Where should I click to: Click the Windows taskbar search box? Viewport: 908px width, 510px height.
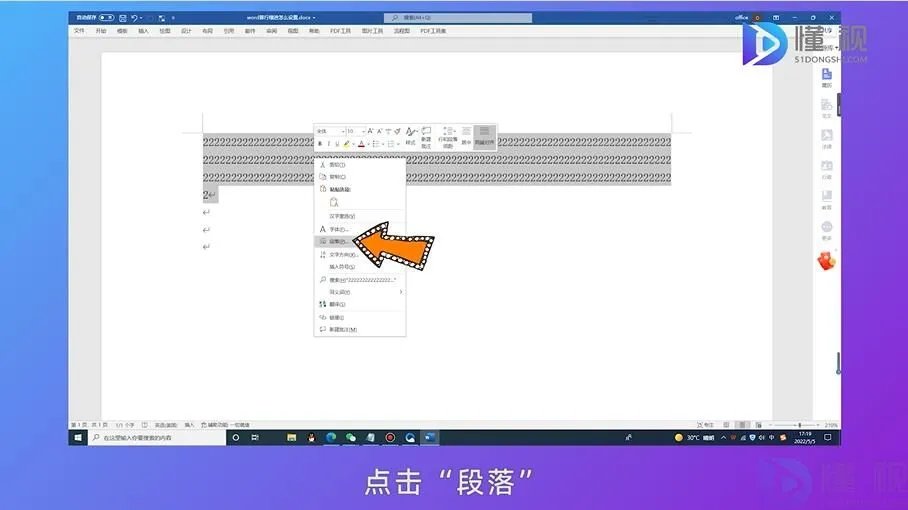156,438
